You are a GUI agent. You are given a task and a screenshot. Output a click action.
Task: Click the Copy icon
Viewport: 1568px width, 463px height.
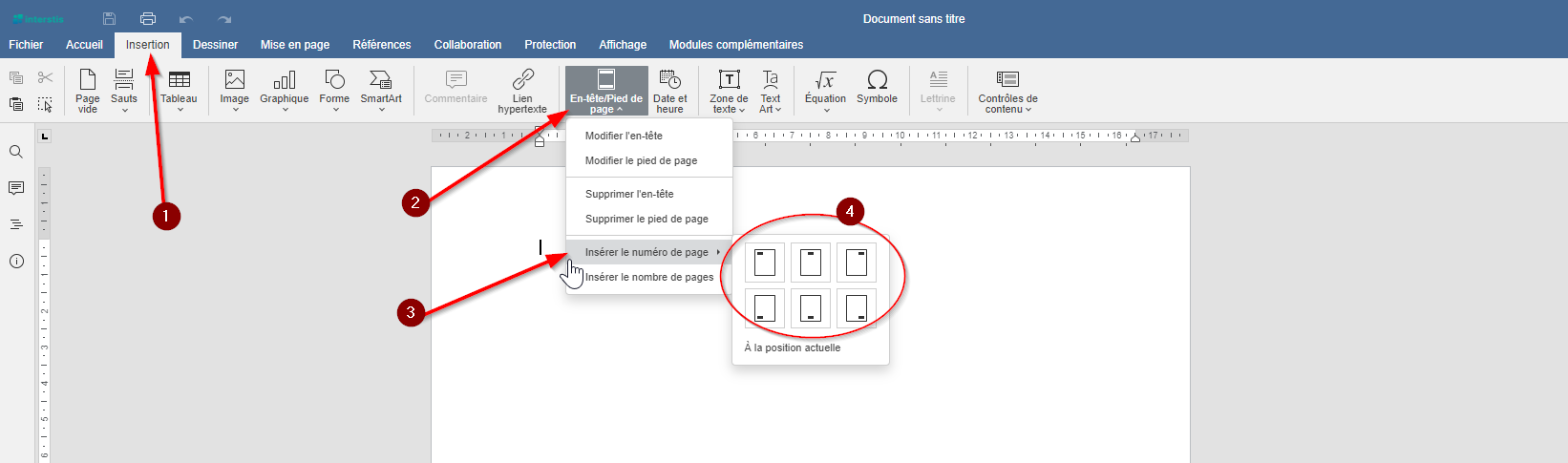(x=16, y=77)
